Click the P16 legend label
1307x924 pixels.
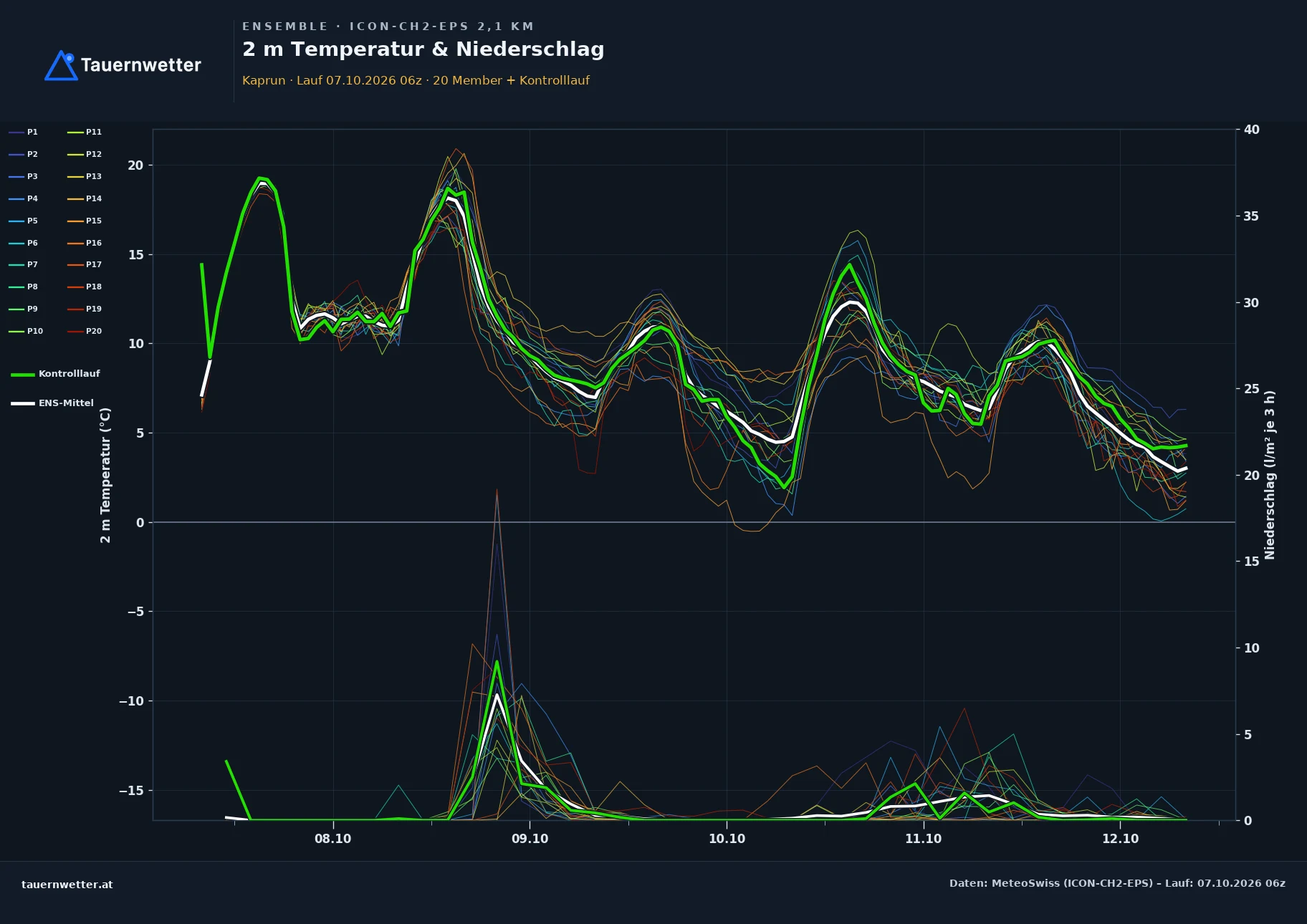[94, 244]
